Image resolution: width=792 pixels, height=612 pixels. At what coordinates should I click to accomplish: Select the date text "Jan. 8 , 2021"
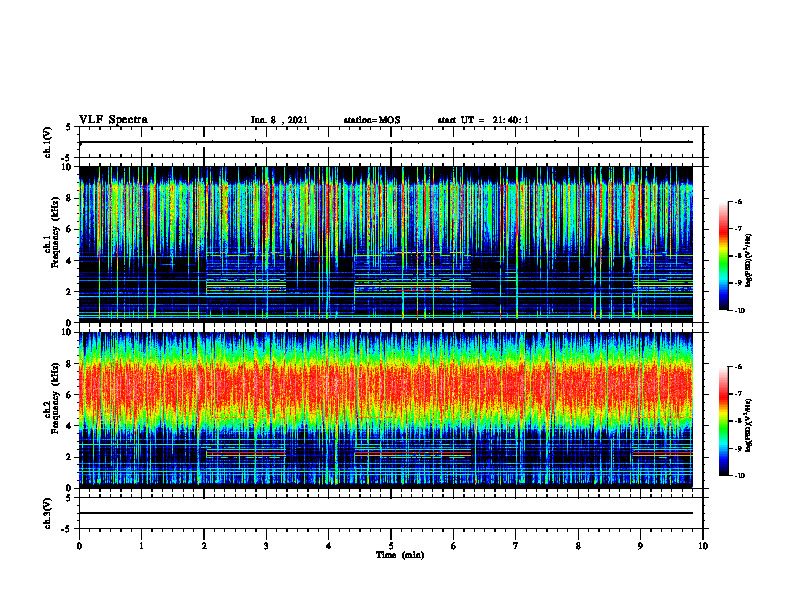279,120
